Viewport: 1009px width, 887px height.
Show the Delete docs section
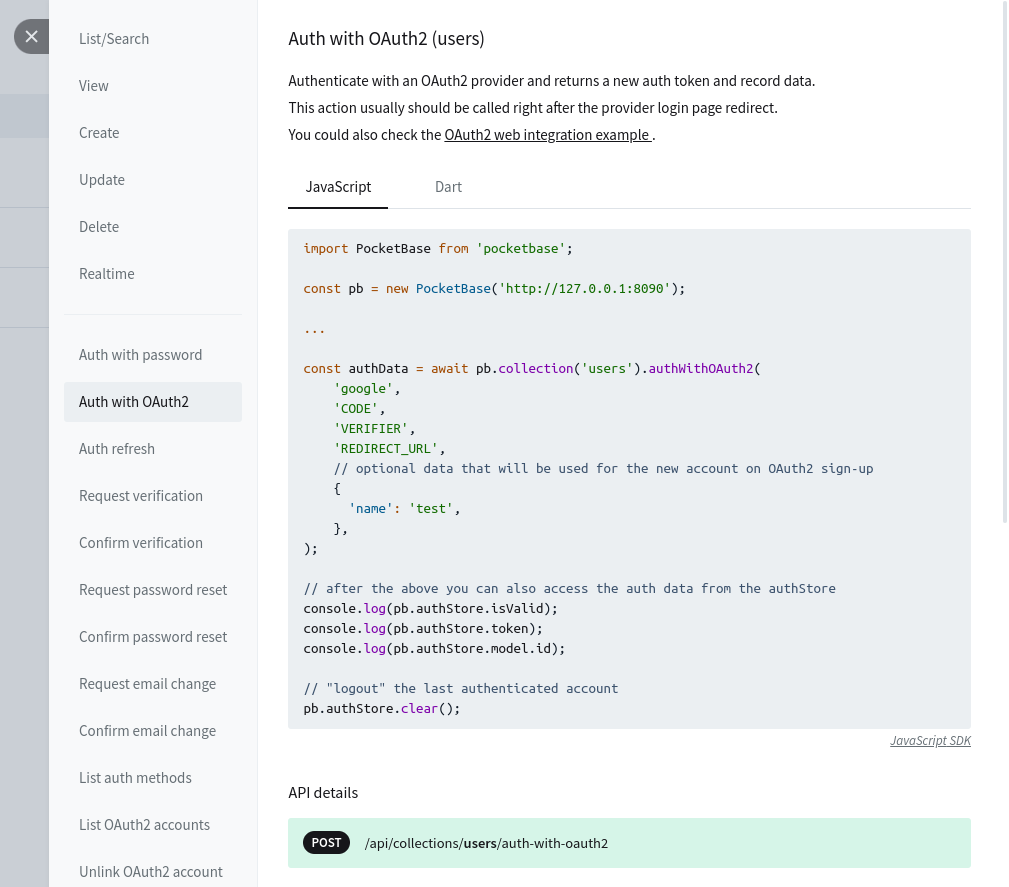click(99, 227)
